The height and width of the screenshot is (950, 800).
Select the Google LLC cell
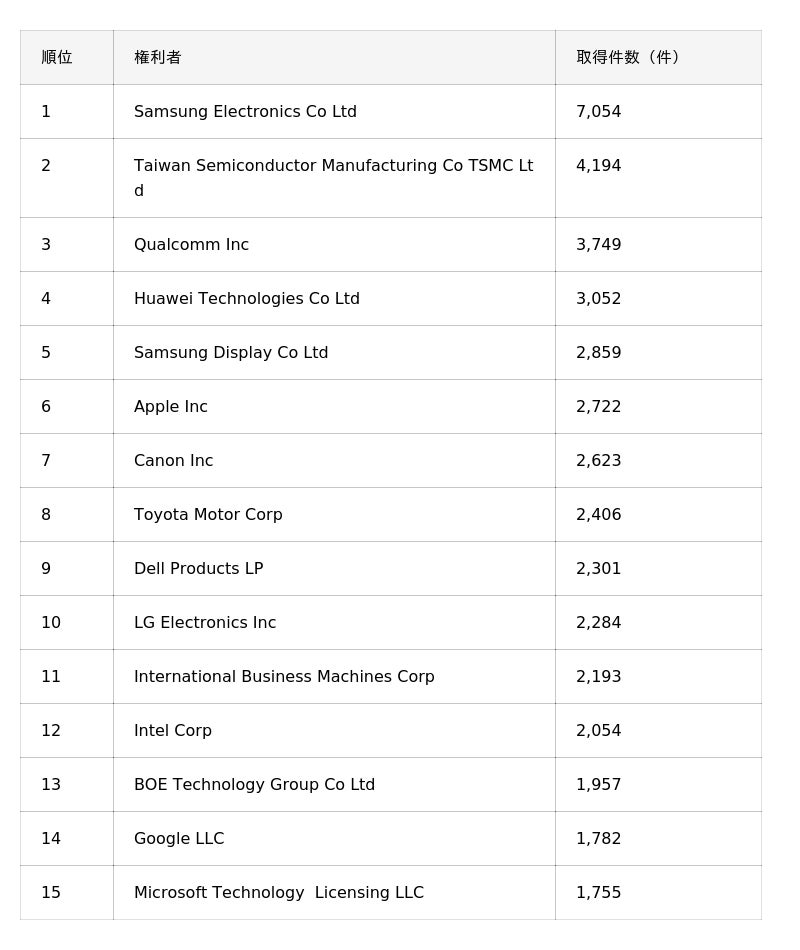(179, 839)
